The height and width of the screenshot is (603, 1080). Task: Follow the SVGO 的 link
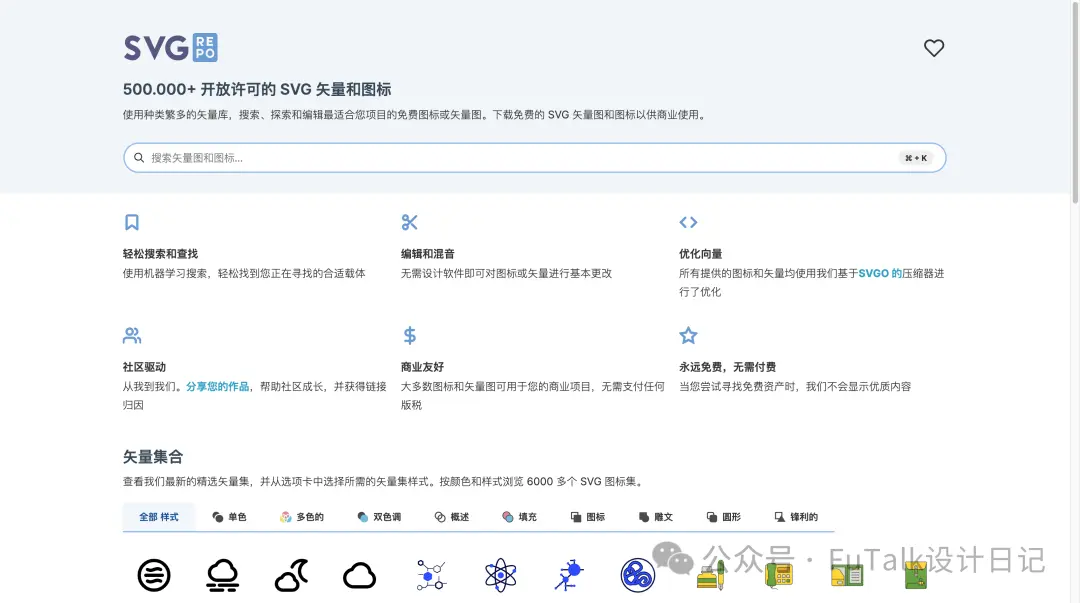click(880, 274)
